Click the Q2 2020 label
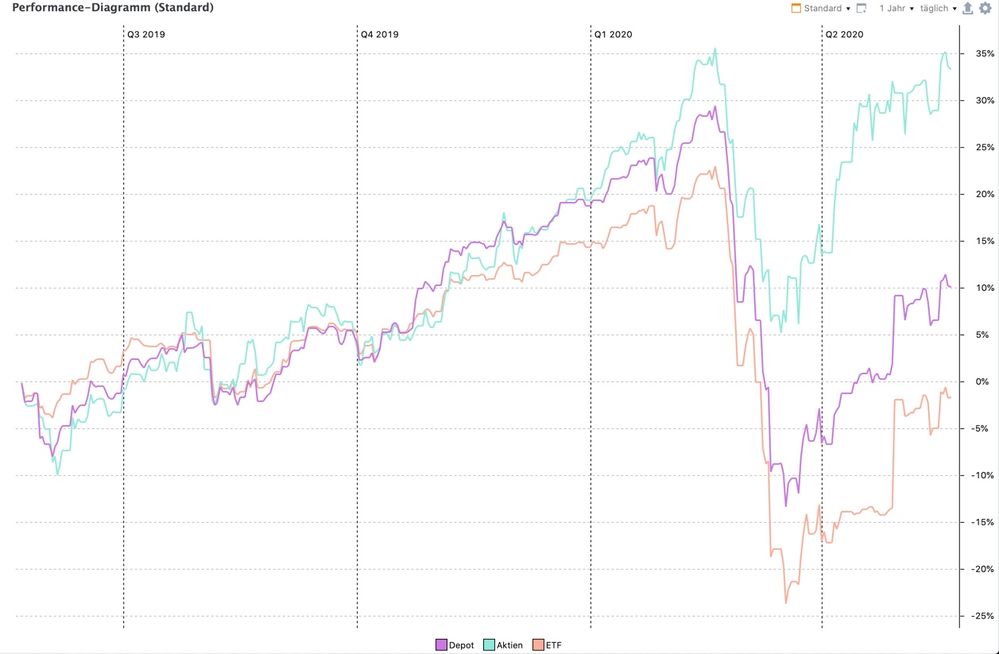The height and width of the screenshot is (654, 999). point(843,33)
